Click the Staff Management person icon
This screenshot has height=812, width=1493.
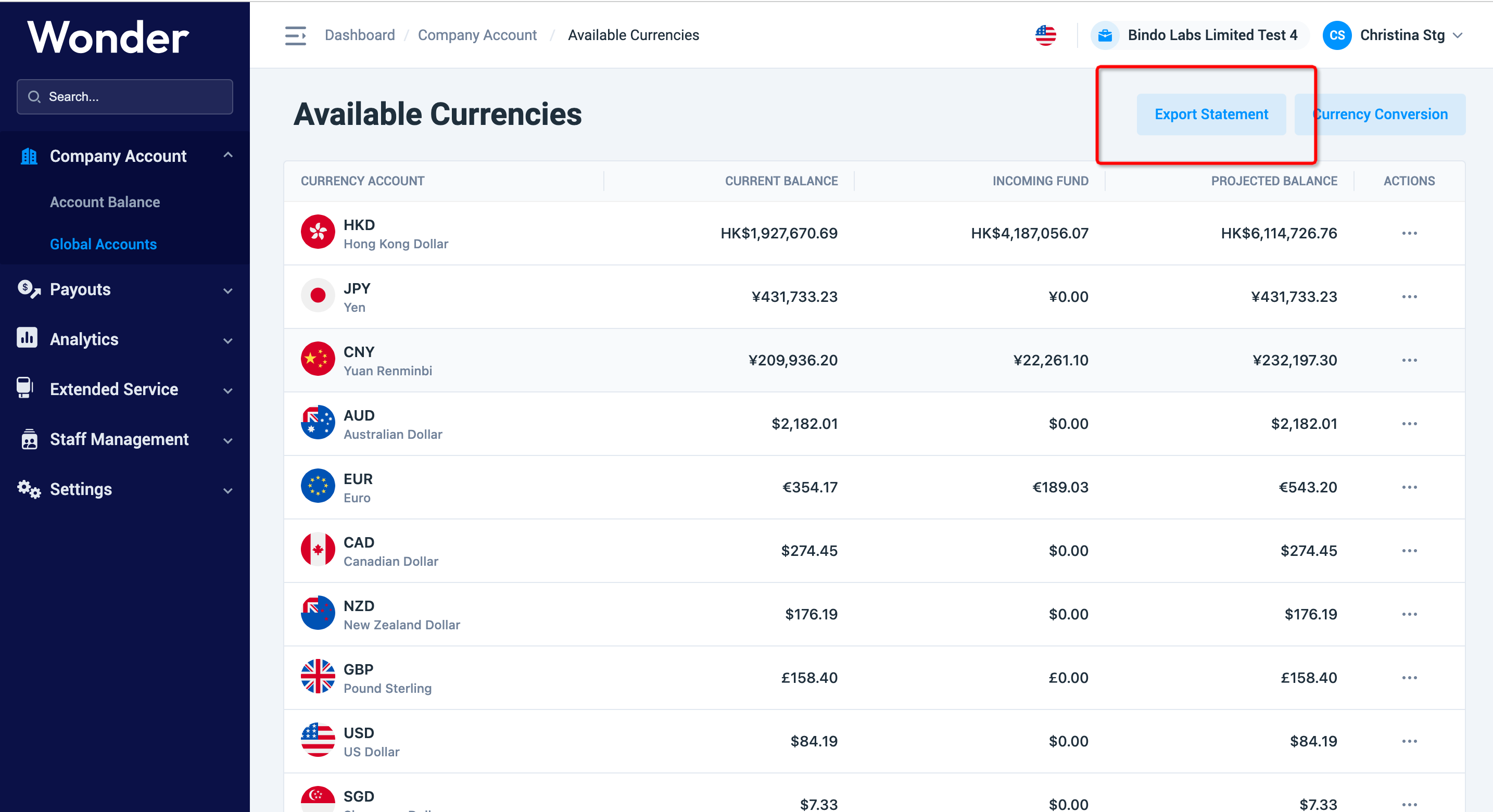[x=29, y=439]
